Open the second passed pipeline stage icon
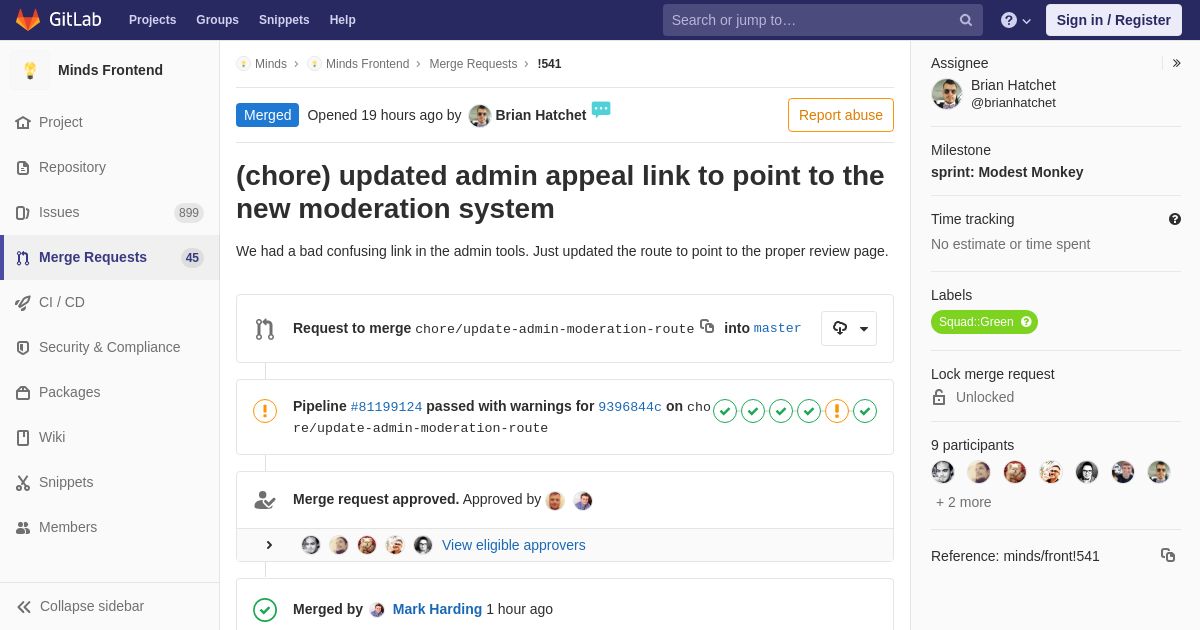 click(x=753, y=411)
